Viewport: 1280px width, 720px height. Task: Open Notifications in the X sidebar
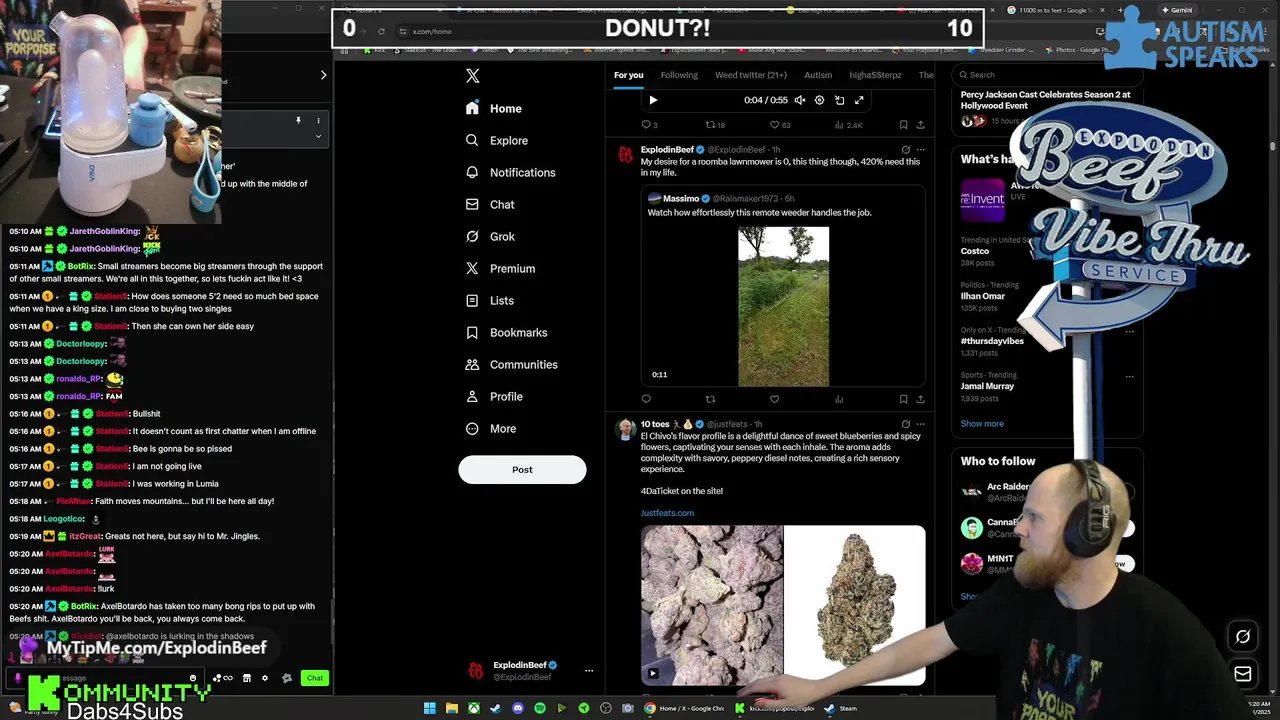pos(511,172)
